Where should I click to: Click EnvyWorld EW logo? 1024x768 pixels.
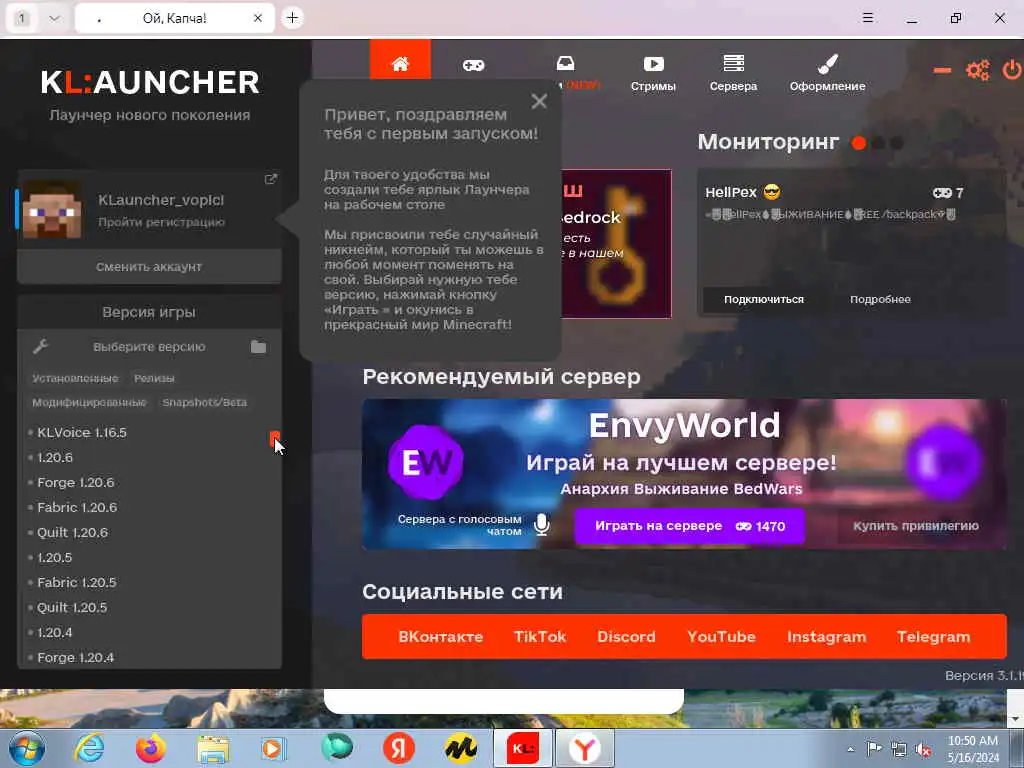click(x=426, y=462)
